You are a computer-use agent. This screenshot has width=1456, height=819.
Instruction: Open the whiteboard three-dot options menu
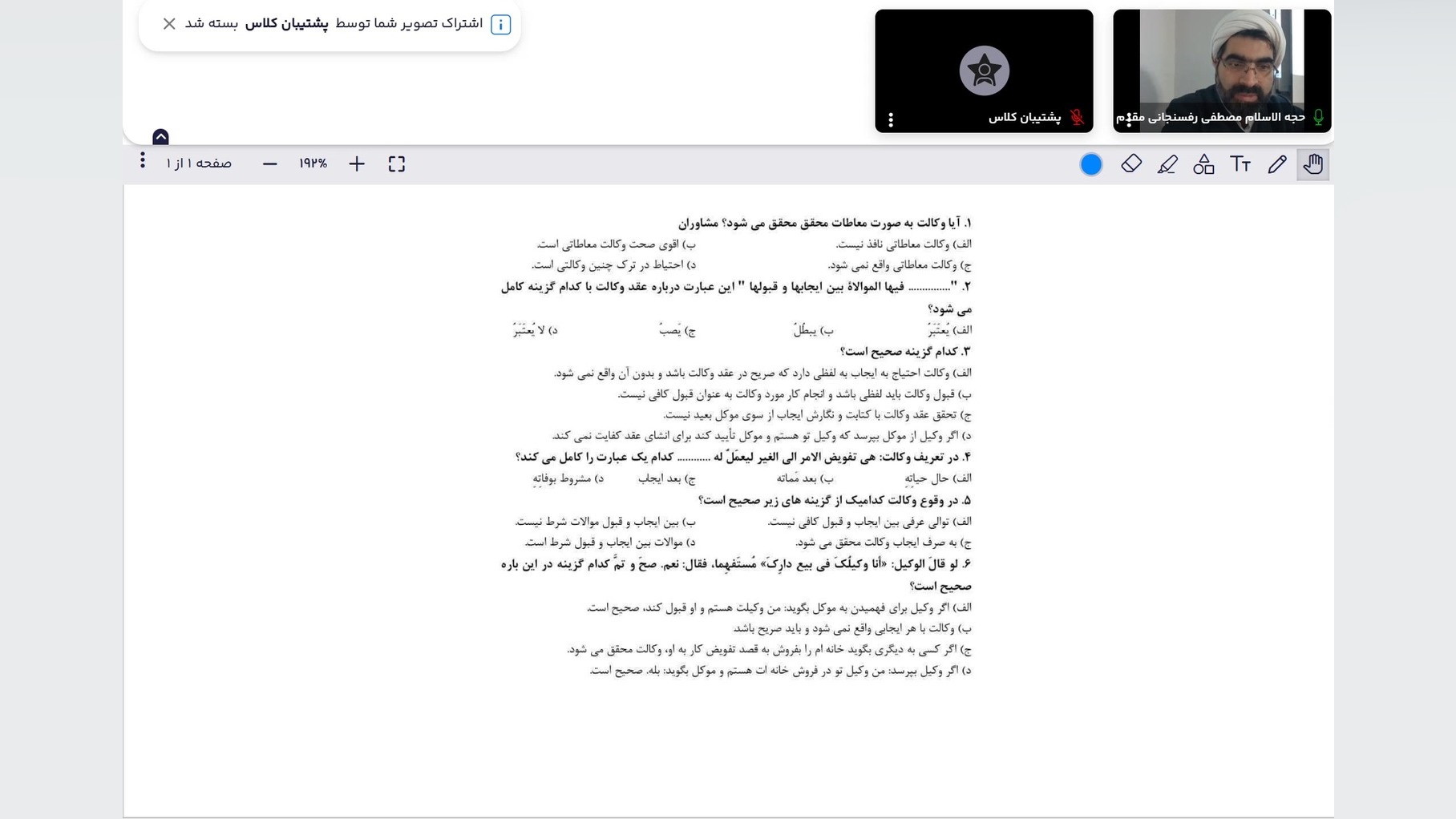click(x=143, y=160)
